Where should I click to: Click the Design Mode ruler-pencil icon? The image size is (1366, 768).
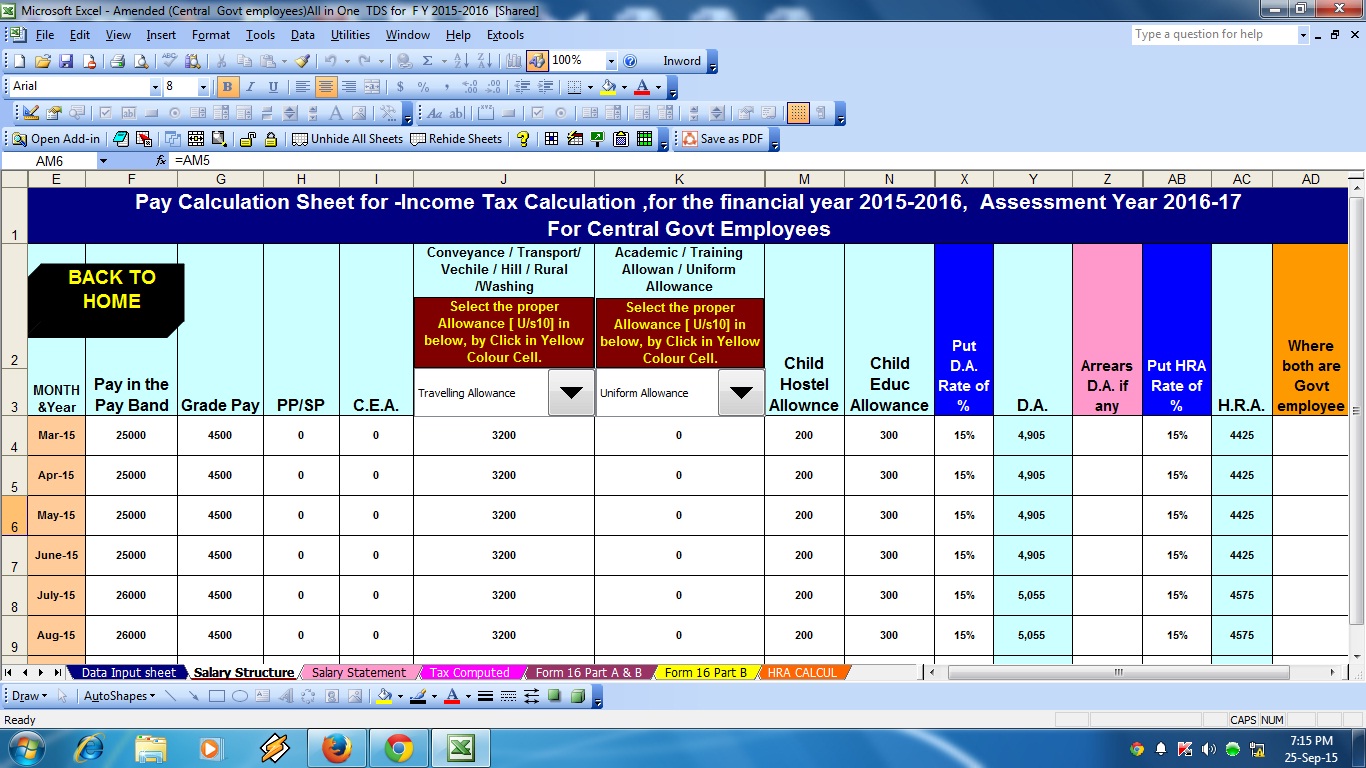[x=31, y=113]
